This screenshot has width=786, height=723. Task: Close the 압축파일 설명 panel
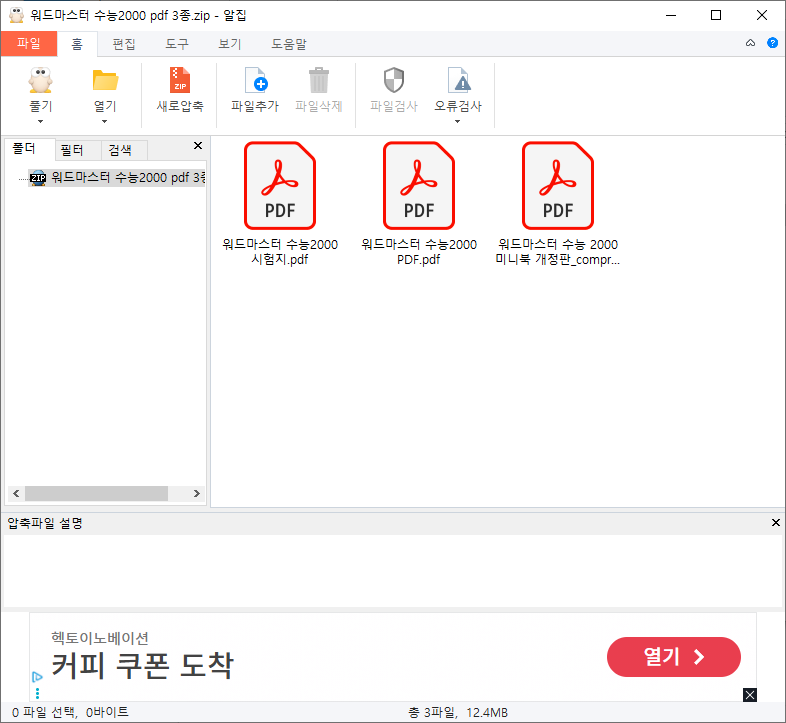tap(775, 522)
